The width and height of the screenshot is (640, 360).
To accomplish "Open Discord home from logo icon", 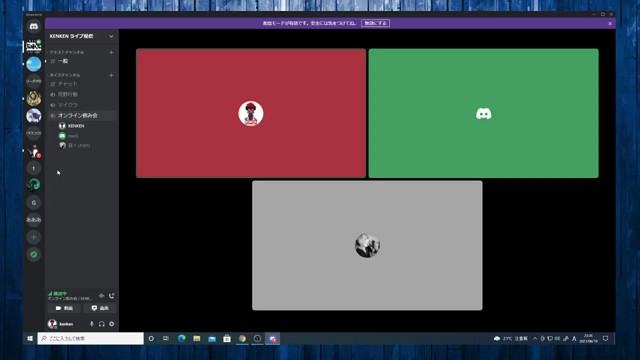I will (34, 27).
